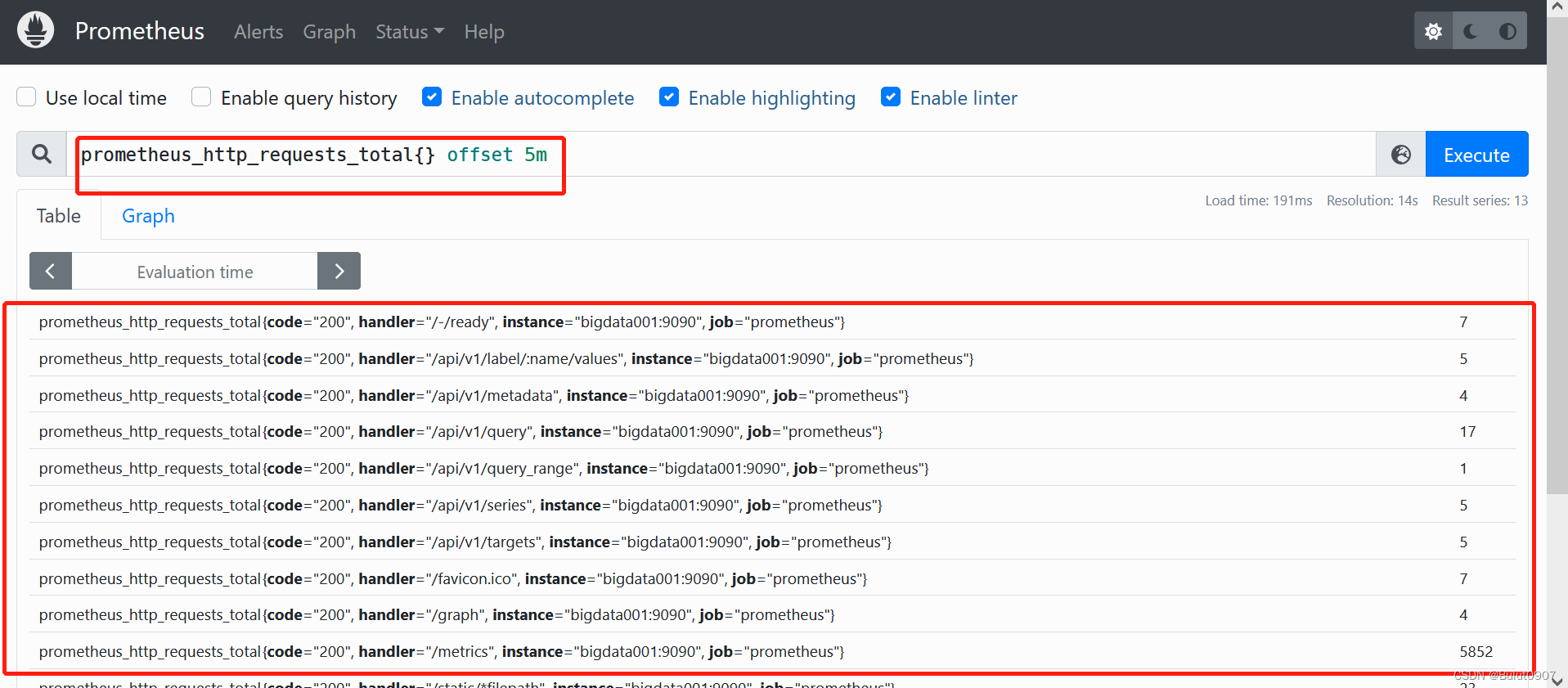Select the Table tab
The image size is (1568, 688).
[x=59, y=216]
